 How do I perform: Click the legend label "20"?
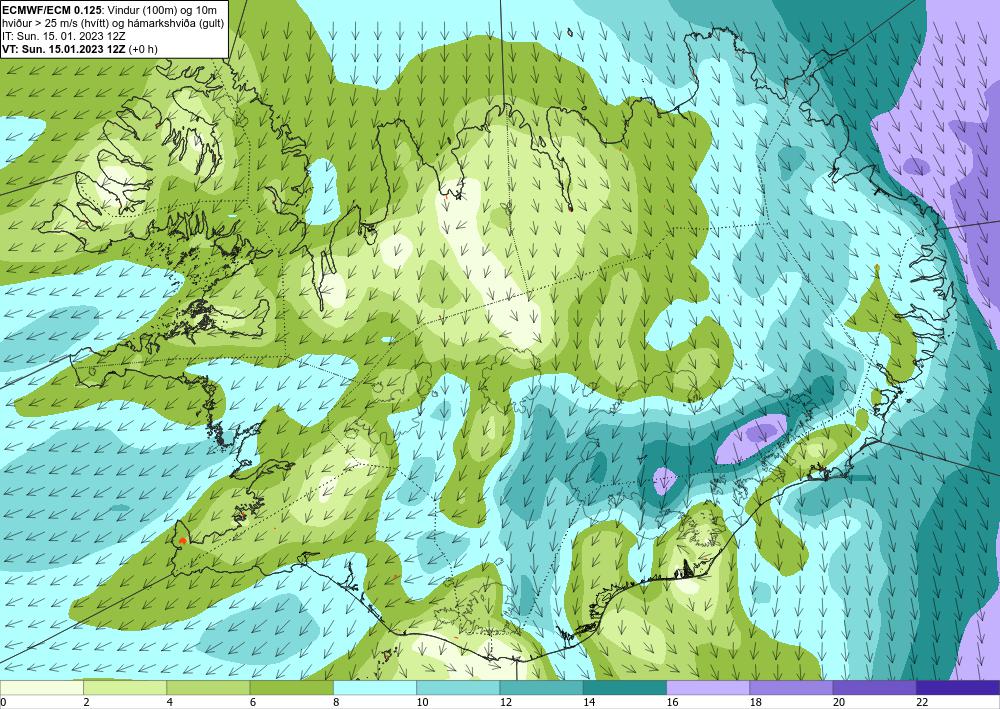(x=840, y=702)
